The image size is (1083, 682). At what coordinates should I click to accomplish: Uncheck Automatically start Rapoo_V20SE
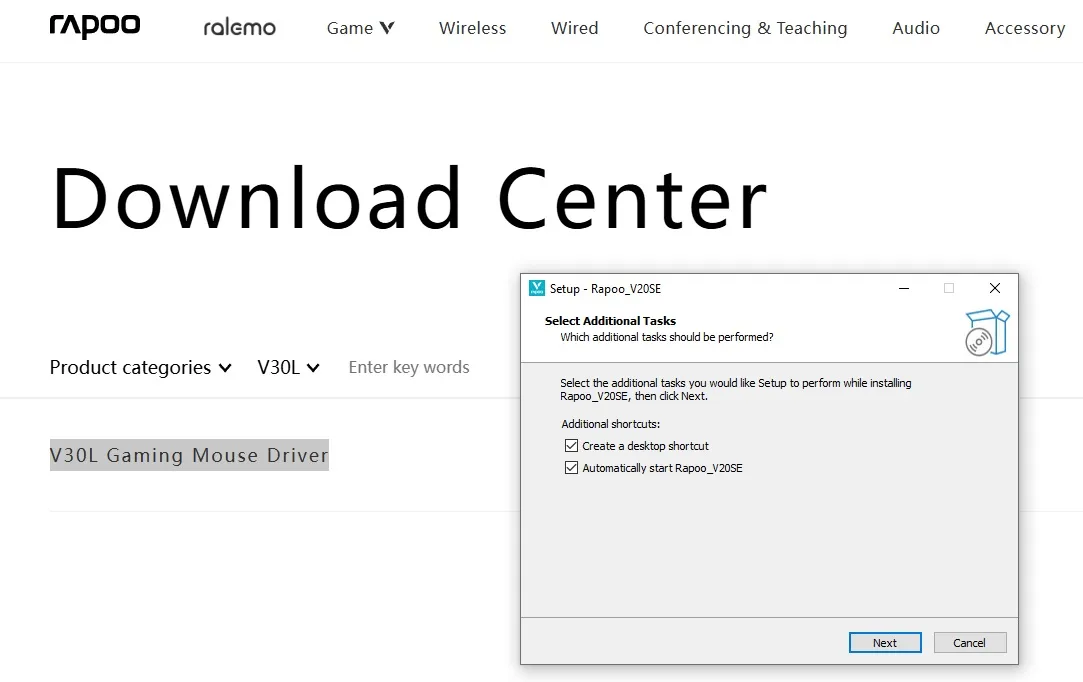pyautogui.click(x=571, y=468)
